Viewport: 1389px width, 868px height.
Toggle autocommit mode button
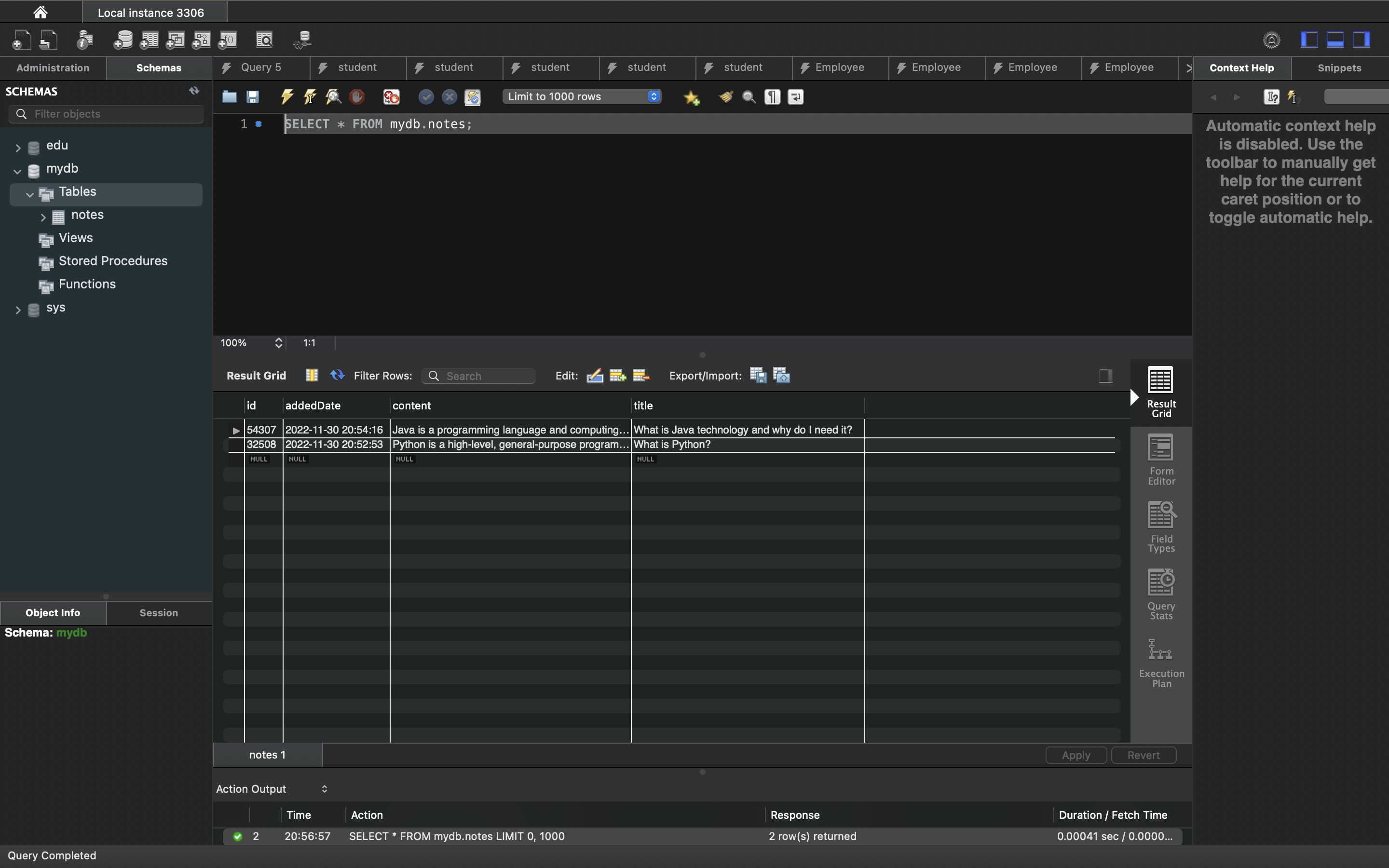click(472, 97)
